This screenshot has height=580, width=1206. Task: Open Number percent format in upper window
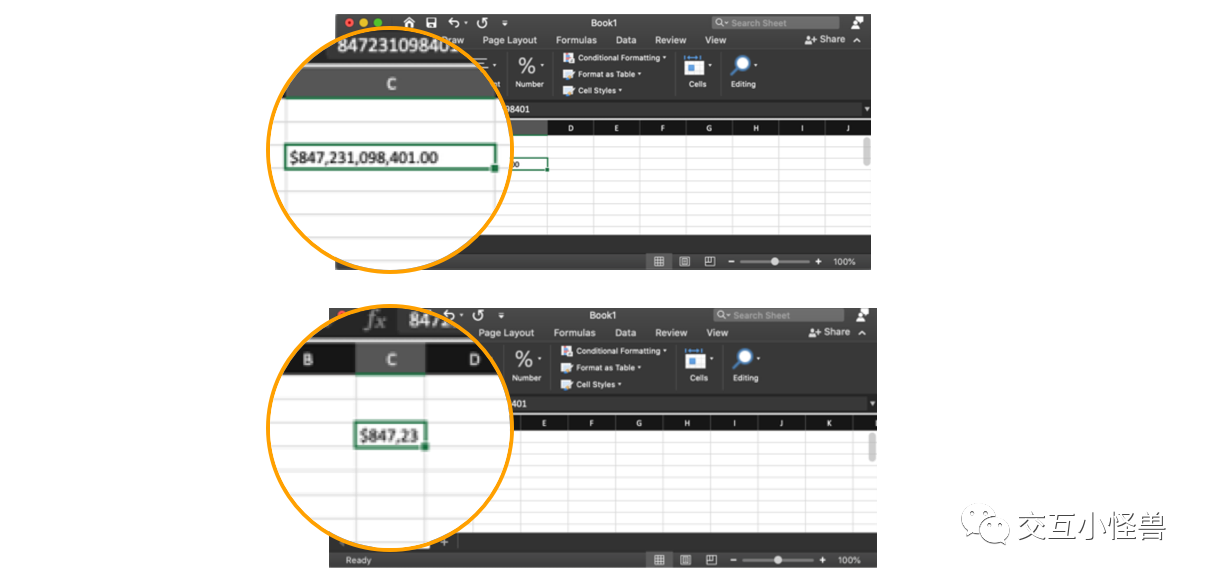[x=528, y=68]
